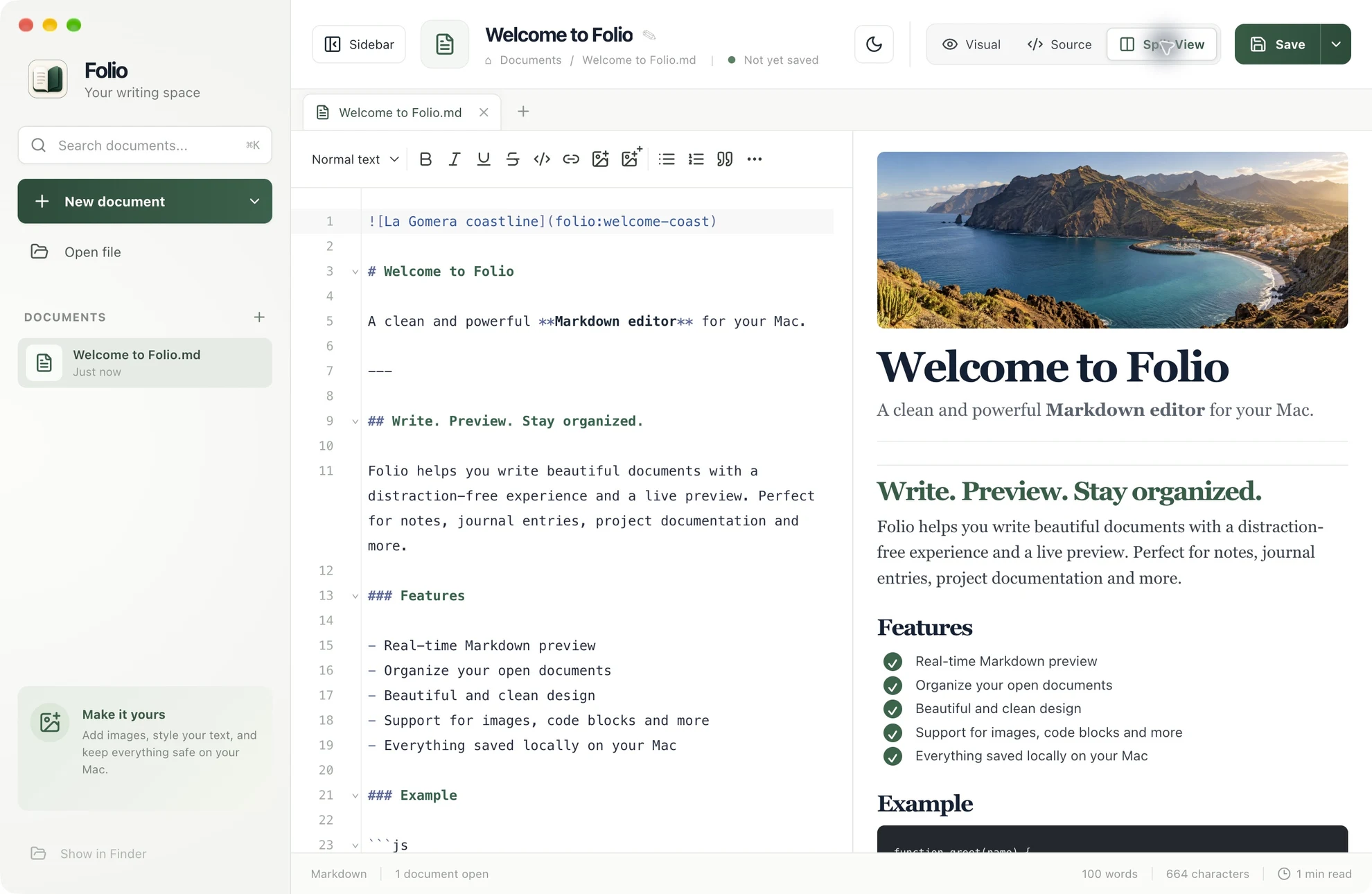Collapse the Features section fold
Screen dimensions: 1372x894
click(355, 596)
